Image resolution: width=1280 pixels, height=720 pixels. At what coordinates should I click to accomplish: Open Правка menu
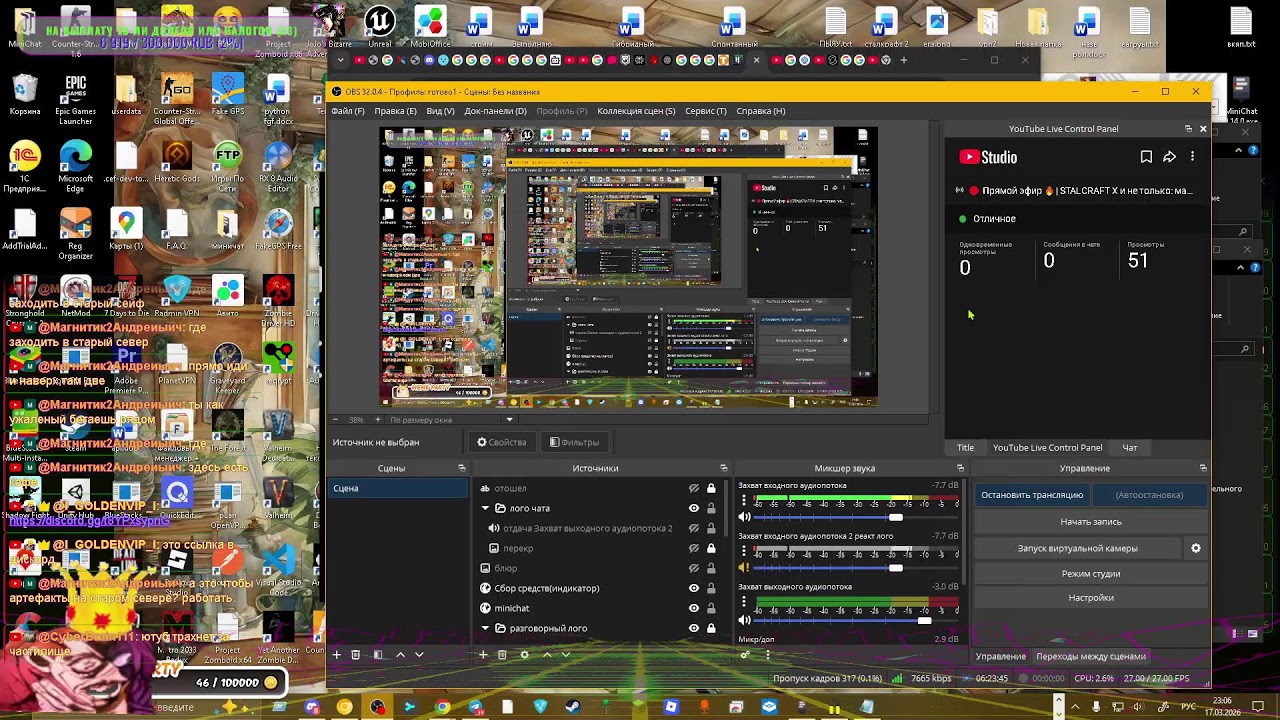tap(395, 111)
